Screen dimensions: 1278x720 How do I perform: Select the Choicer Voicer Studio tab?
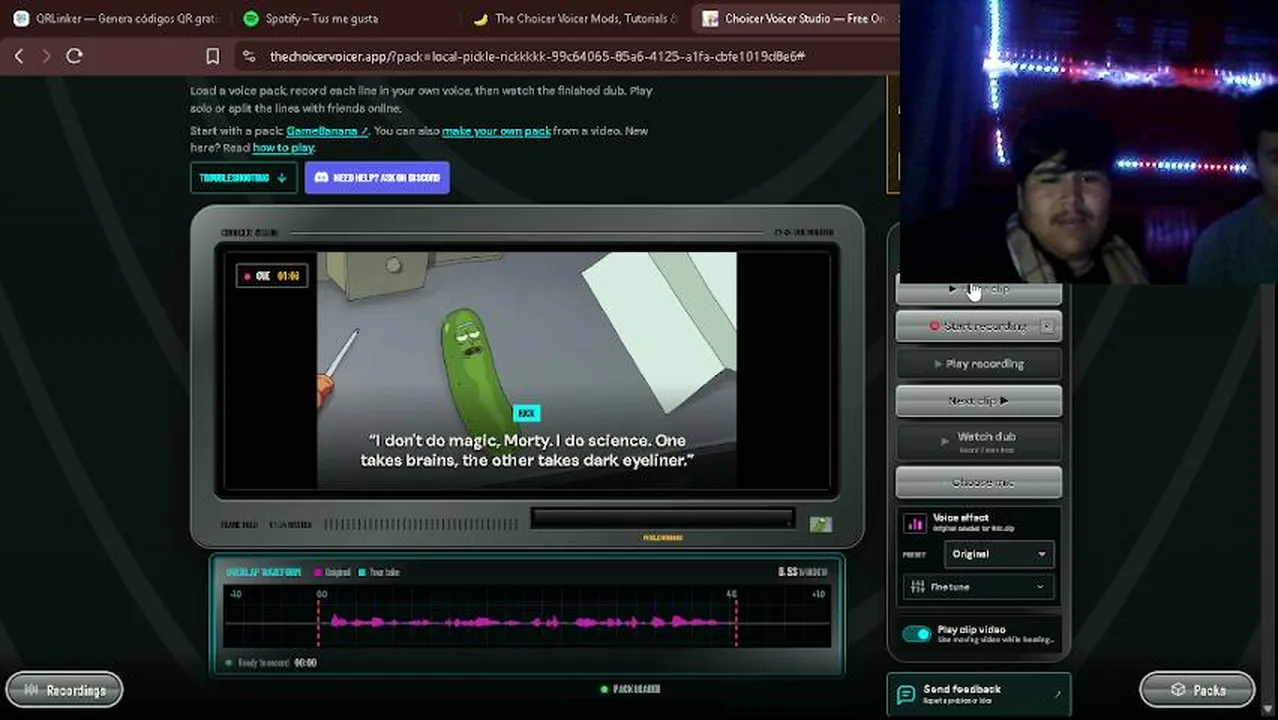795,18
